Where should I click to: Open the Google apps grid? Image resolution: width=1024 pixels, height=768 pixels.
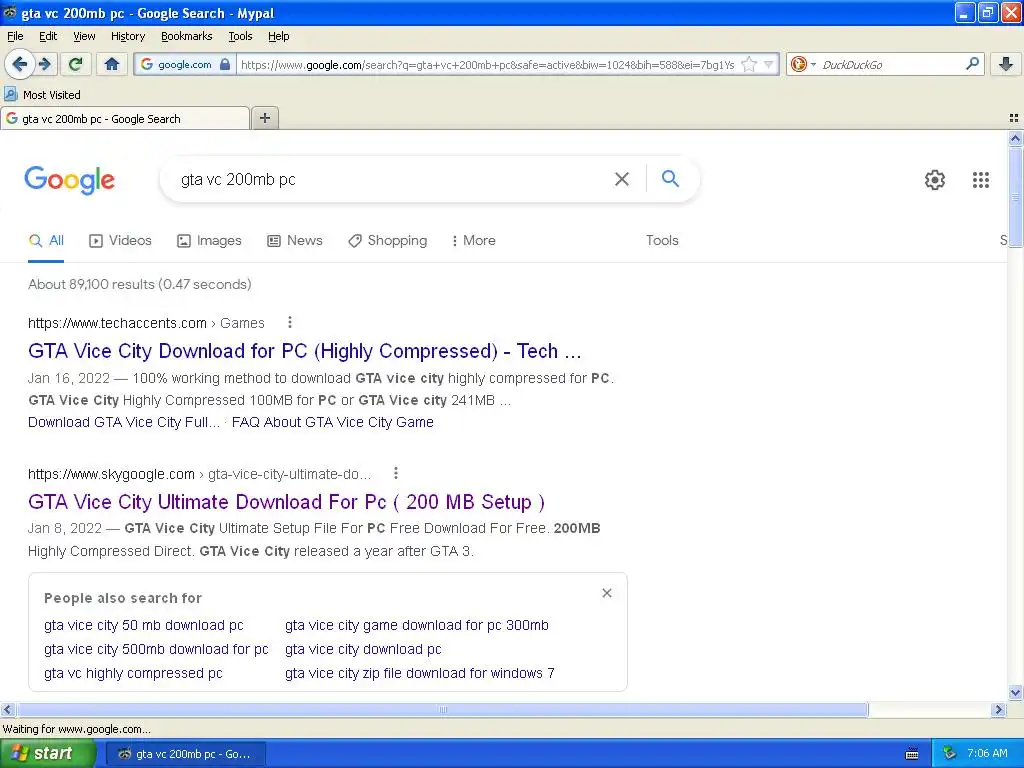(980, 180)
